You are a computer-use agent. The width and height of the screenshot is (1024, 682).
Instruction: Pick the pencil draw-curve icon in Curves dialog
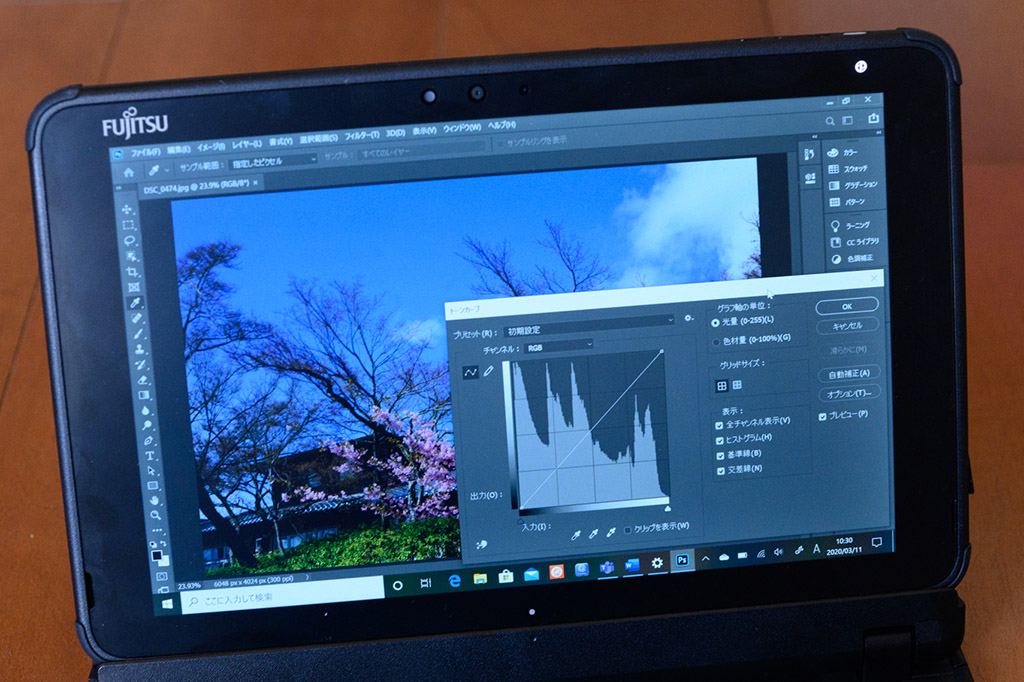489,371
